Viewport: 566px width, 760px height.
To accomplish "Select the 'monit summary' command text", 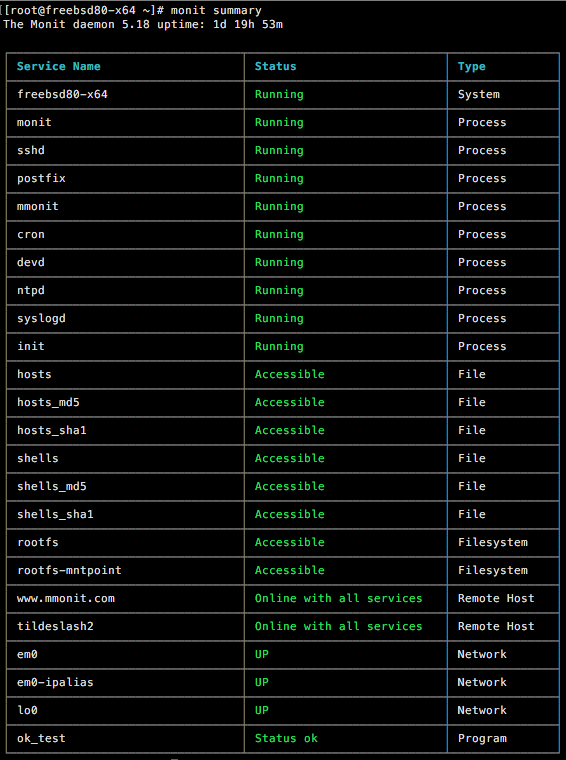I will pyautogui.click(x=216, y=11).
